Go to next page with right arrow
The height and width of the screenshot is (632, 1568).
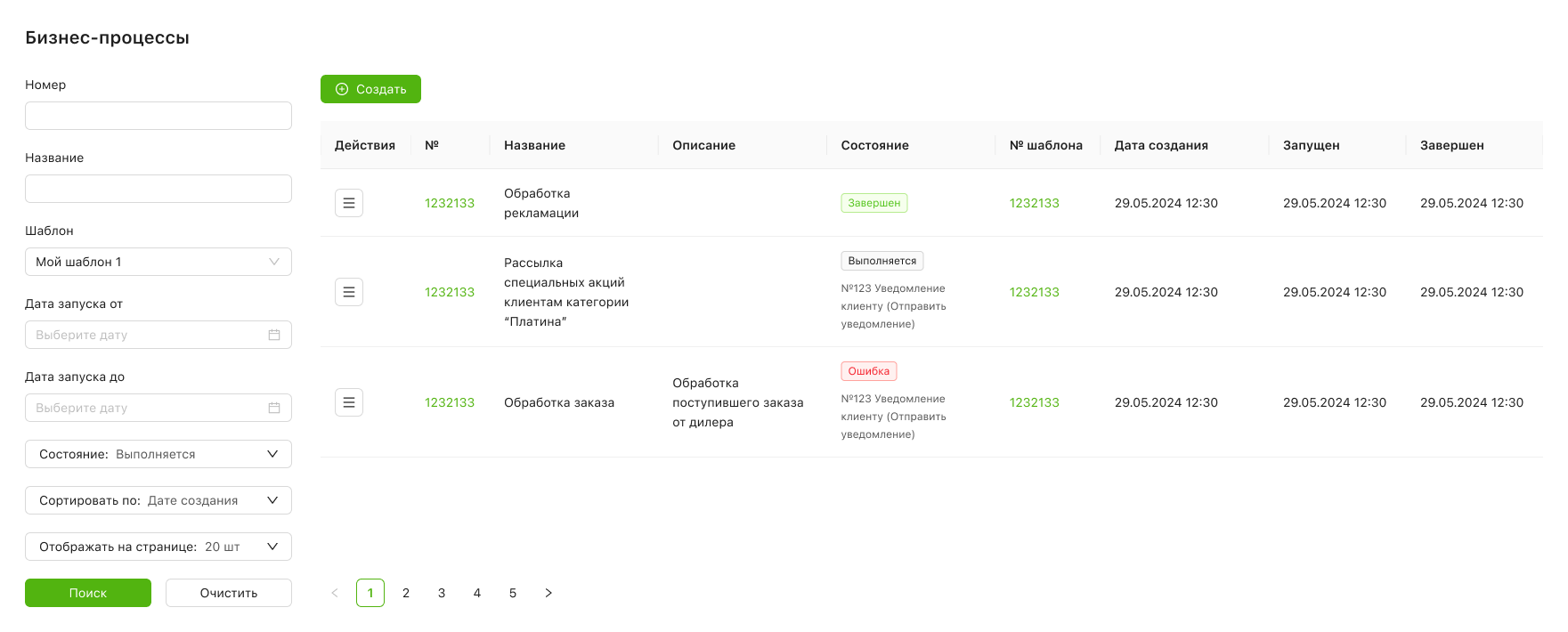(548, 593)
